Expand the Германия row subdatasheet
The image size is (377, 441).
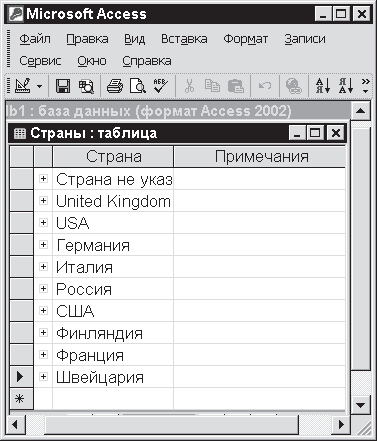coord(43,245)
